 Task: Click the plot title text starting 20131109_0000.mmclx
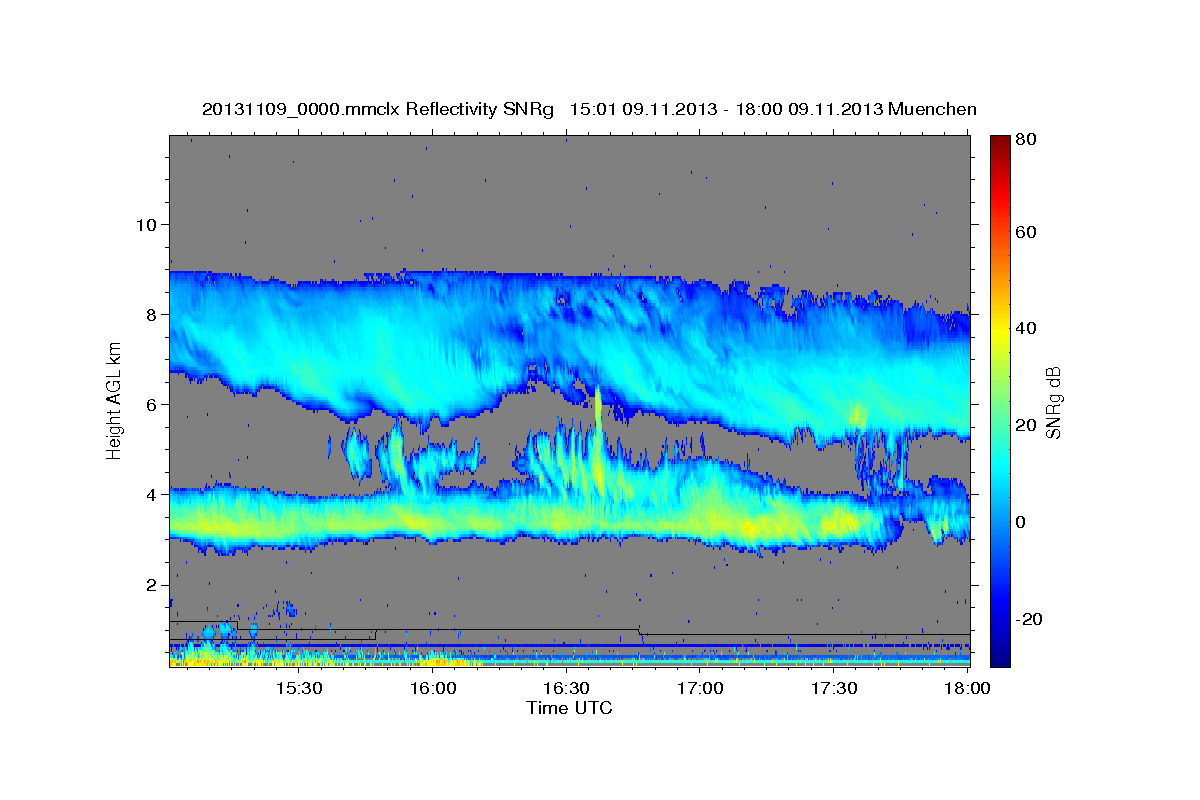589,109
